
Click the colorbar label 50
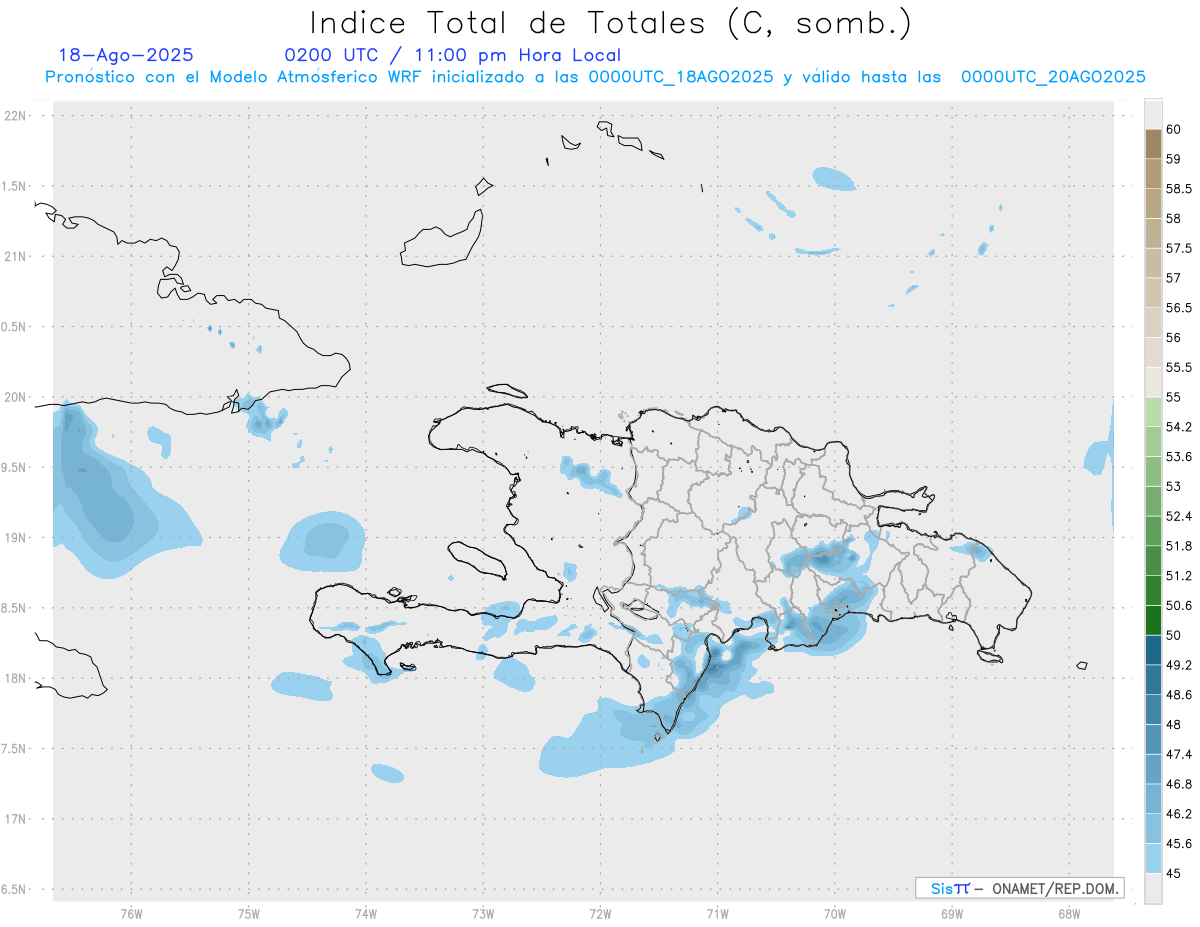click(x=1173, y=635)
